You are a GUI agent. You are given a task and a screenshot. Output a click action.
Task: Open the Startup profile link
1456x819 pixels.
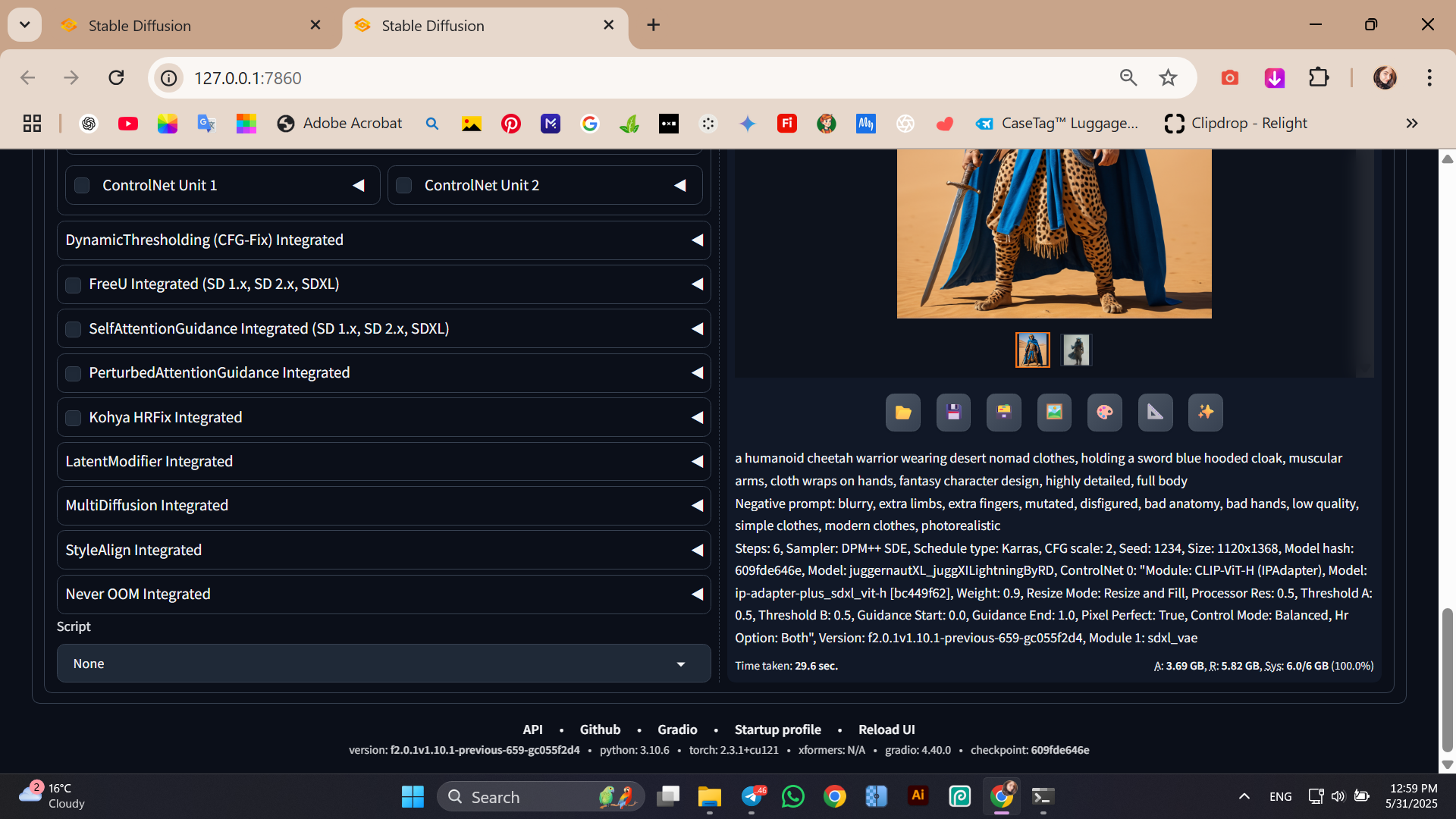click(x=777, y=730)
